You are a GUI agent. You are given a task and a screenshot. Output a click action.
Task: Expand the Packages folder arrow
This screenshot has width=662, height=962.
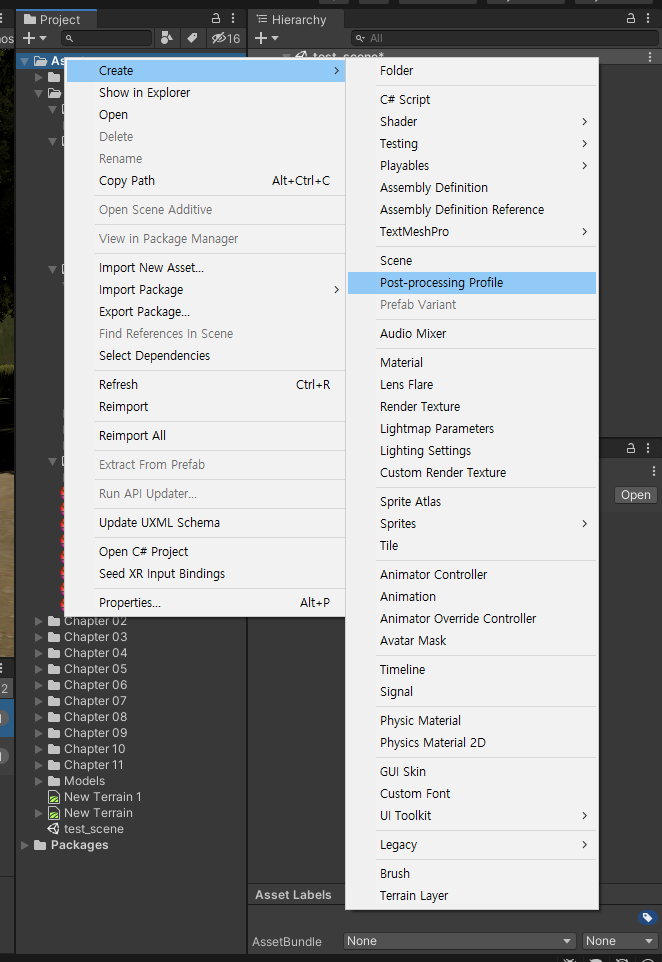(25, 845)
